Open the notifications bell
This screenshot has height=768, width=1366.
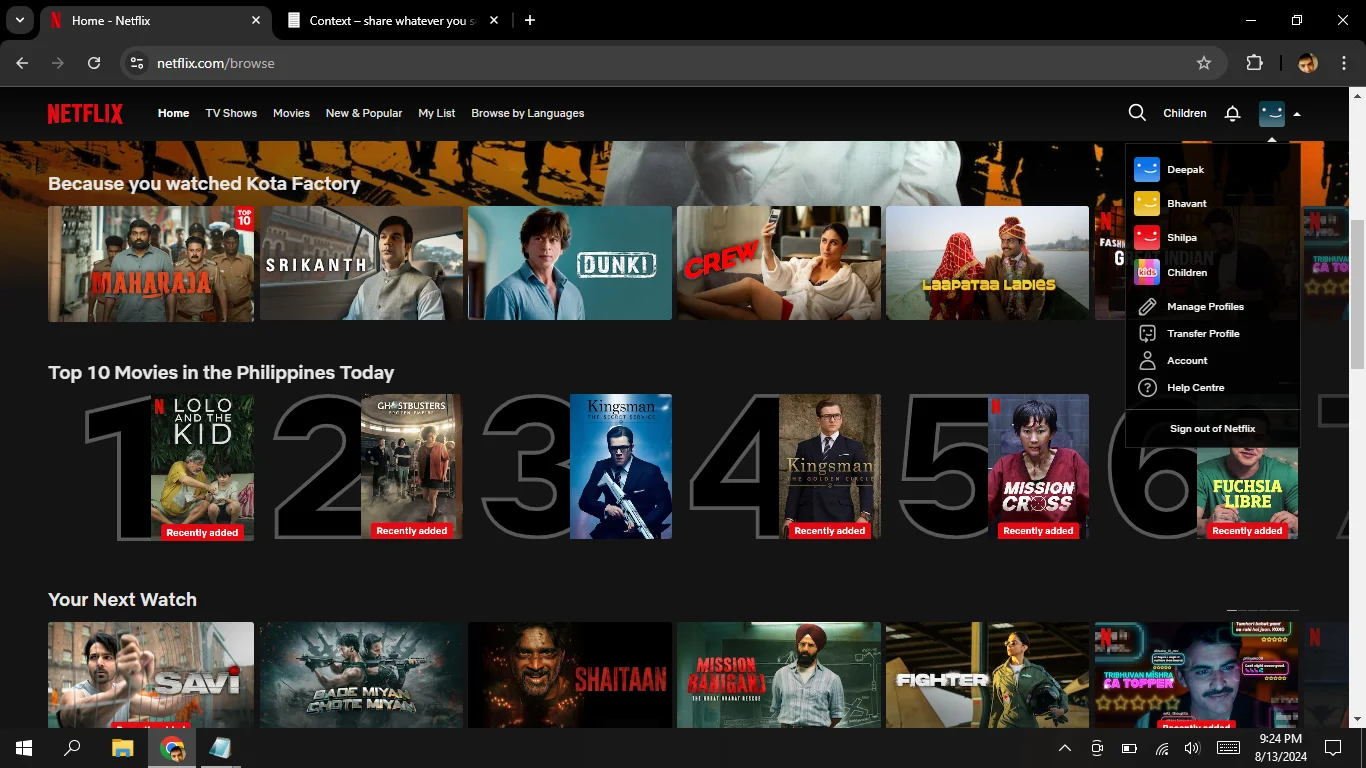[1233, 113]
